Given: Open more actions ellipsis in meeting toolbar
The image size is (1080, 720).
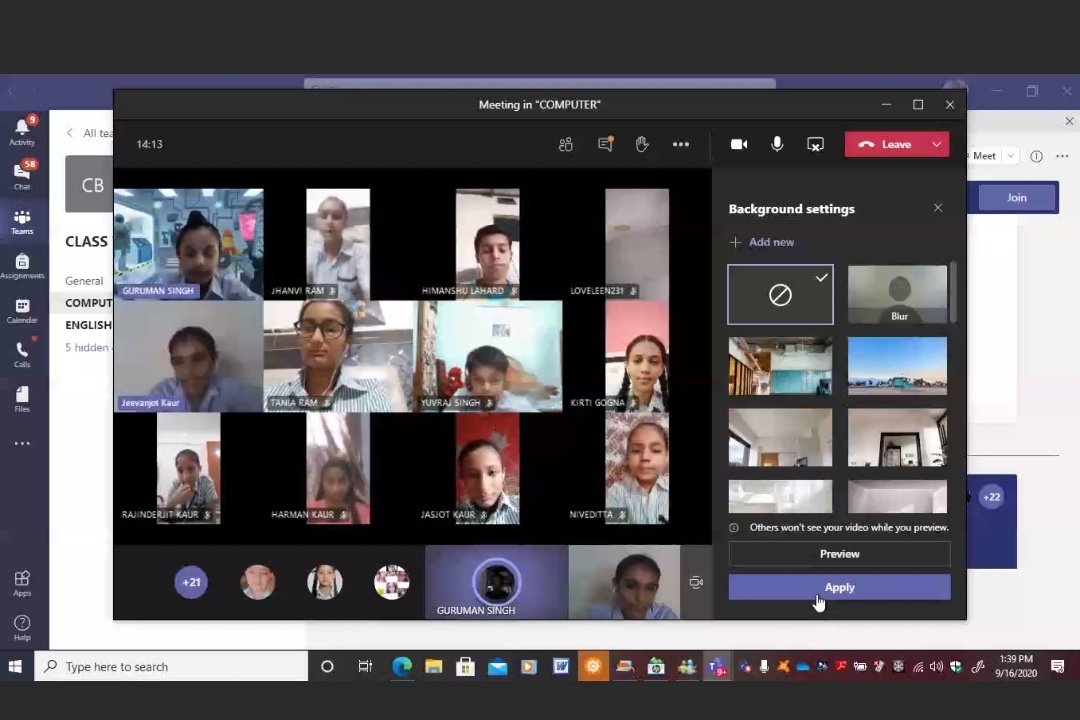Looking at the screenshot, I should point(681,144).
